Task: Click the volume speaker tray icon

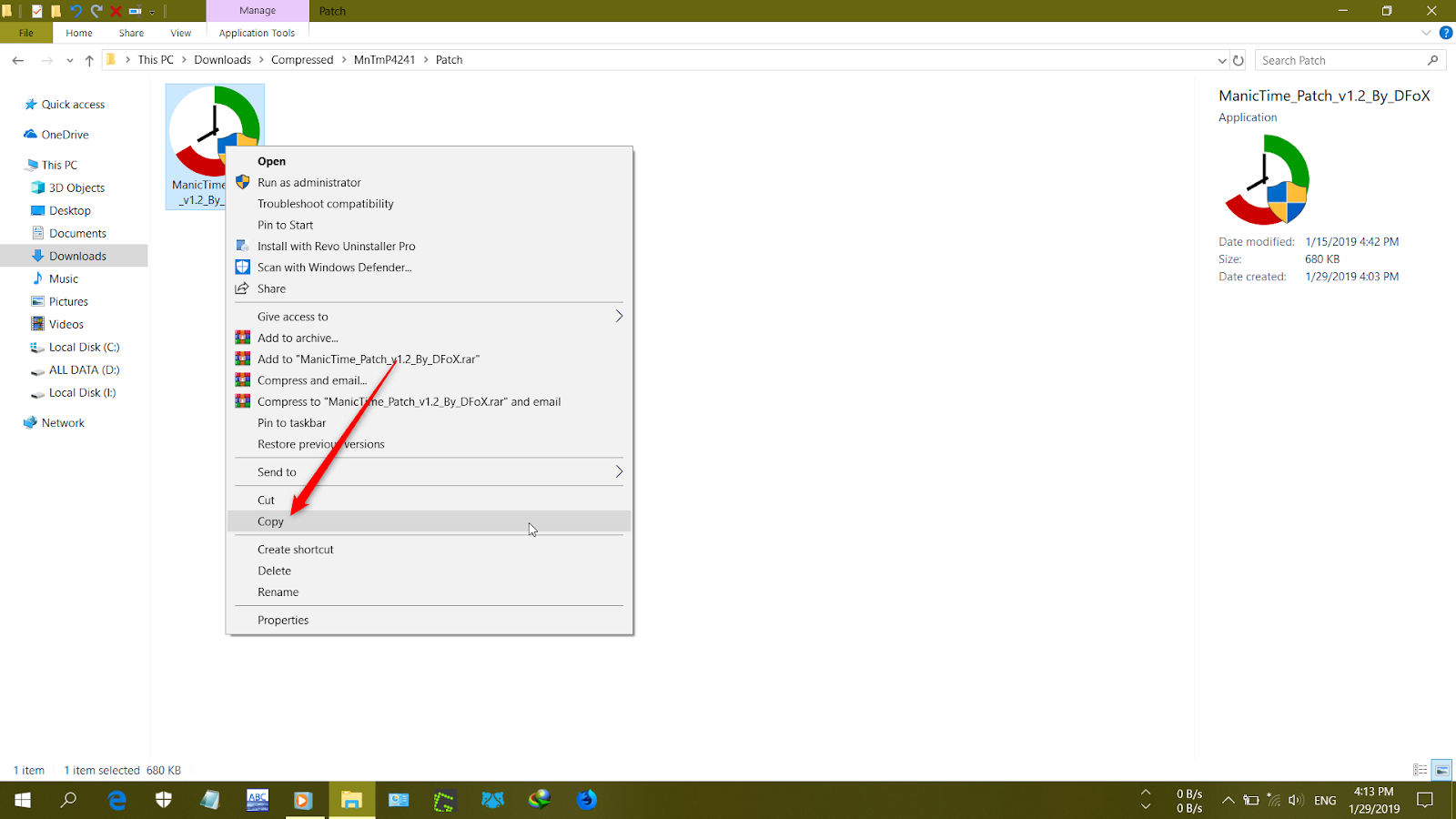Action: coord(1296,801)
